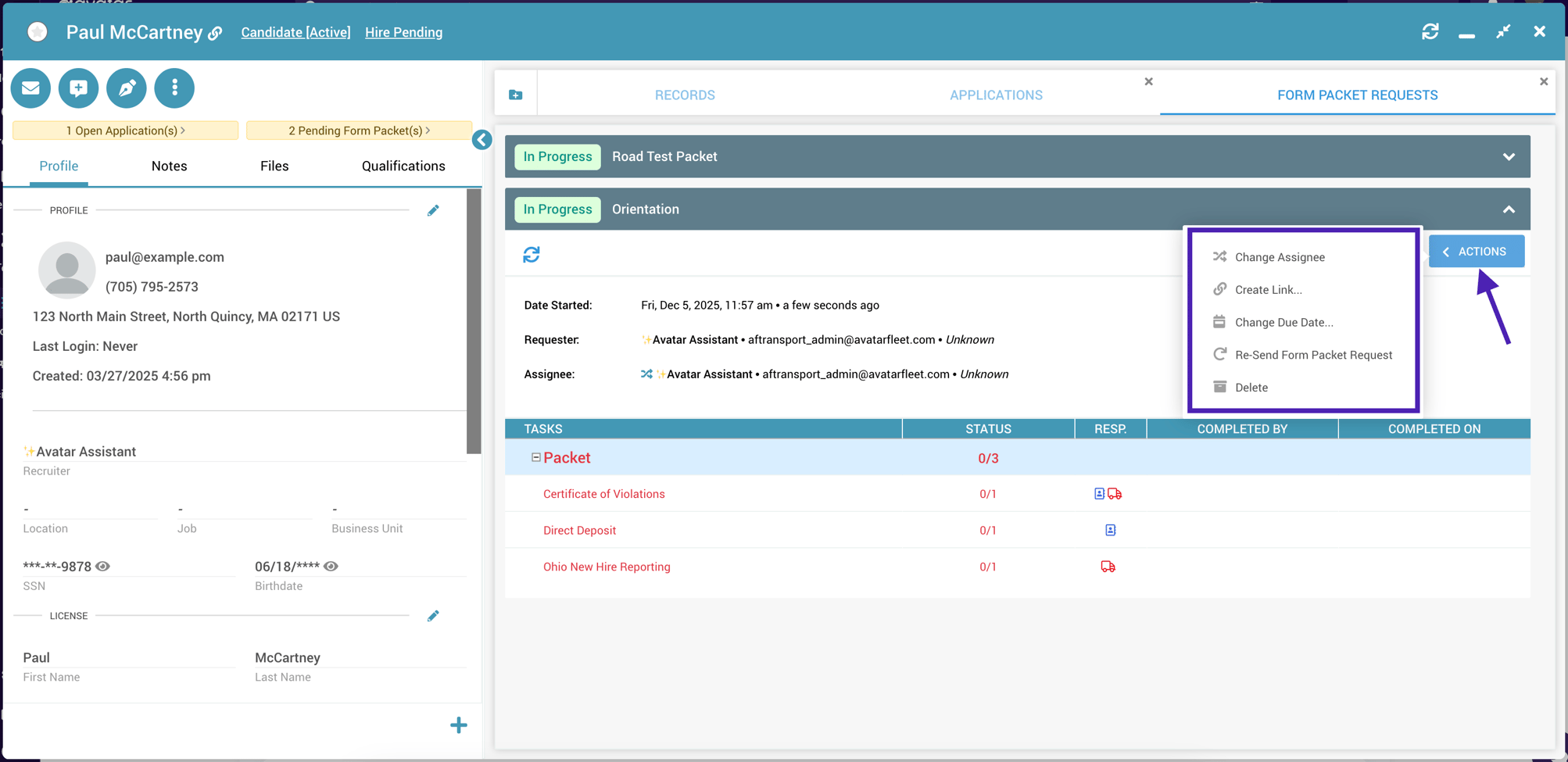
Task: Collapse the Orientation packet chevron
Action: (1509, 209)
